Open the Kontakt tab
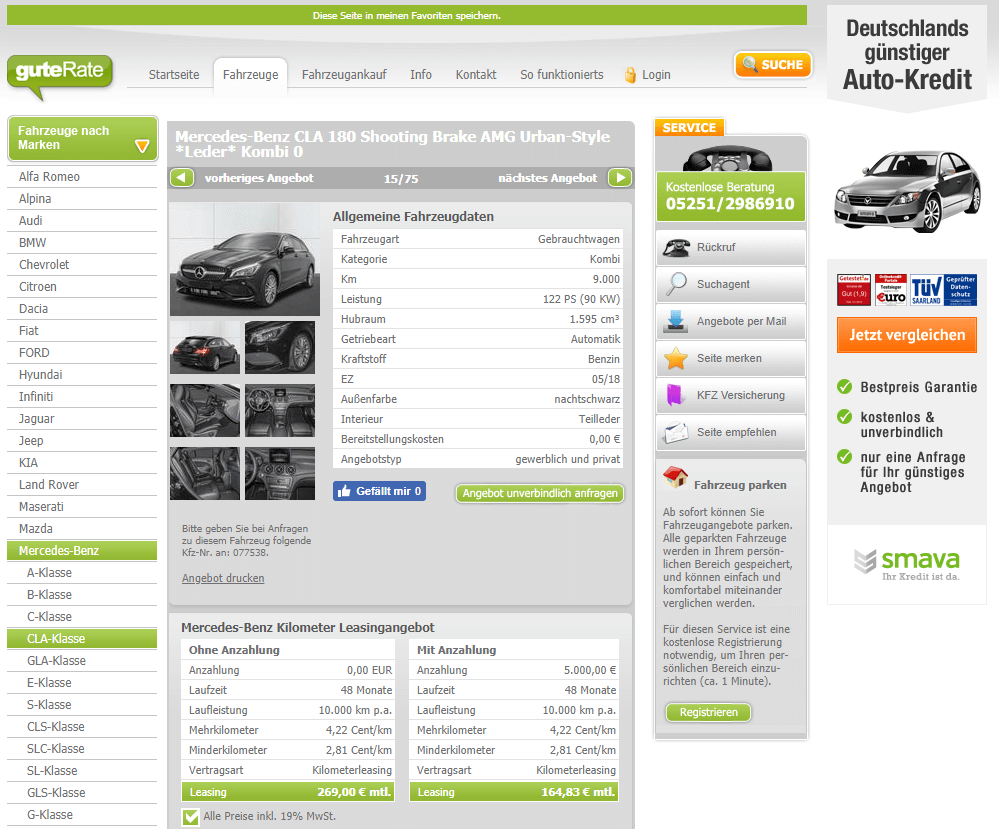The width and height of the screenshot is (999, 829). (x=476, y=75)
